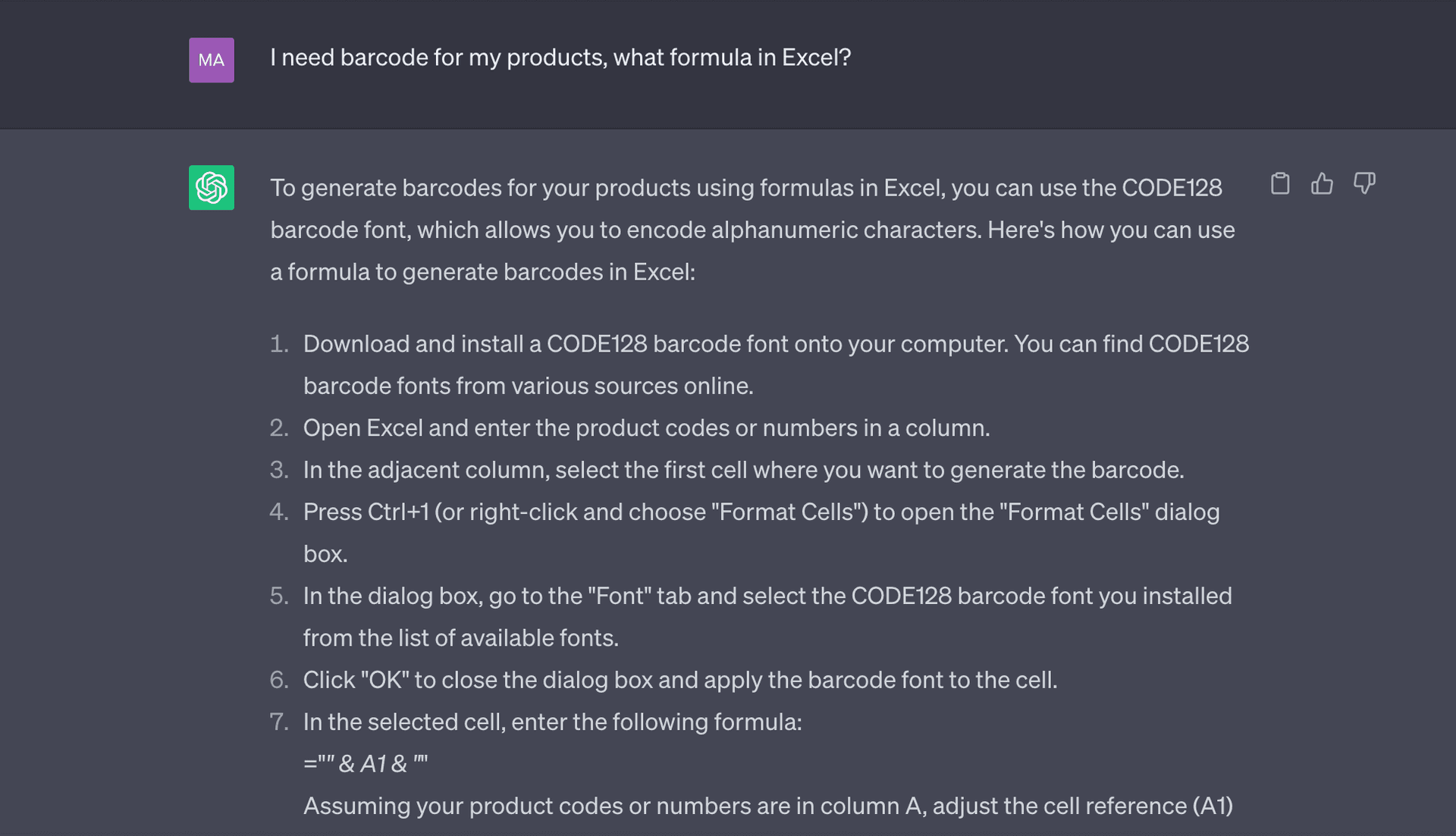Click step 2 about opening Excel
This screenshot has width=1456, height=836.
point(646,427)
